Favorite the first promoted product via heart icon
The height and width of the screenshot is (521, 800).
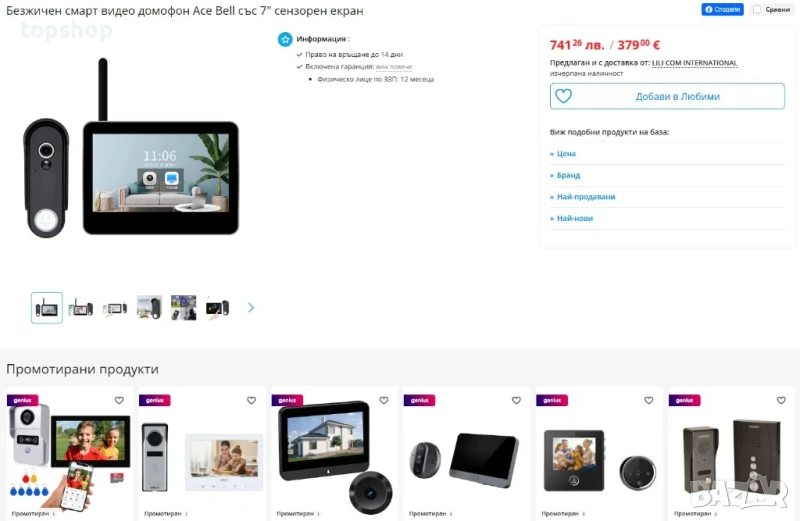point(119,401)
